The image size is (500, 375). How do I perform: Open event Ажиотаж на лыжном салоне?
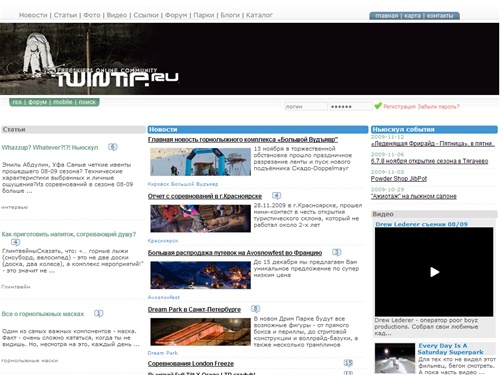[414, 196]
